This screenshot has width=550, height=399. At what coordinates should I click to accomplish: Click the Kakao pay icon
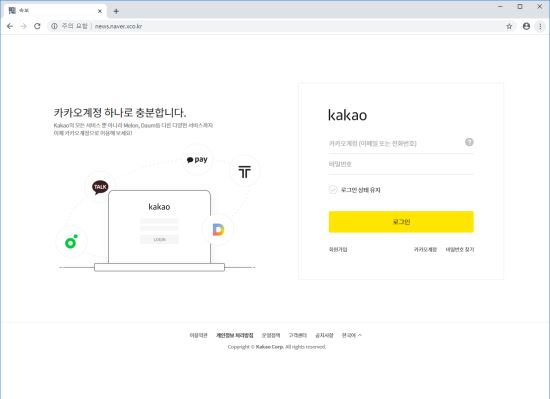coord(197,160)
